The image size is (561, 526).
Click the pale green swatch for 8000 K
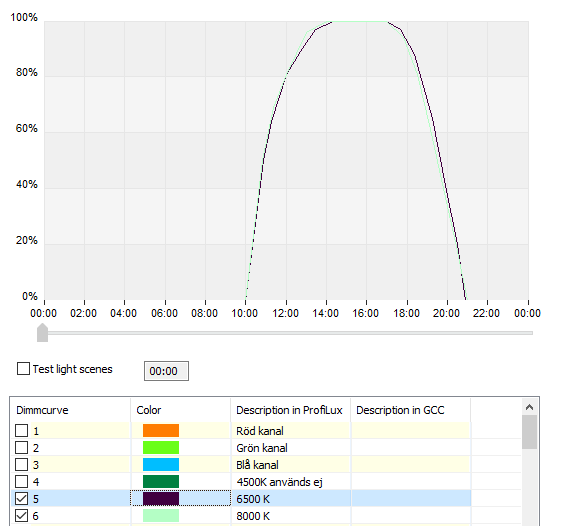point(161,516)
